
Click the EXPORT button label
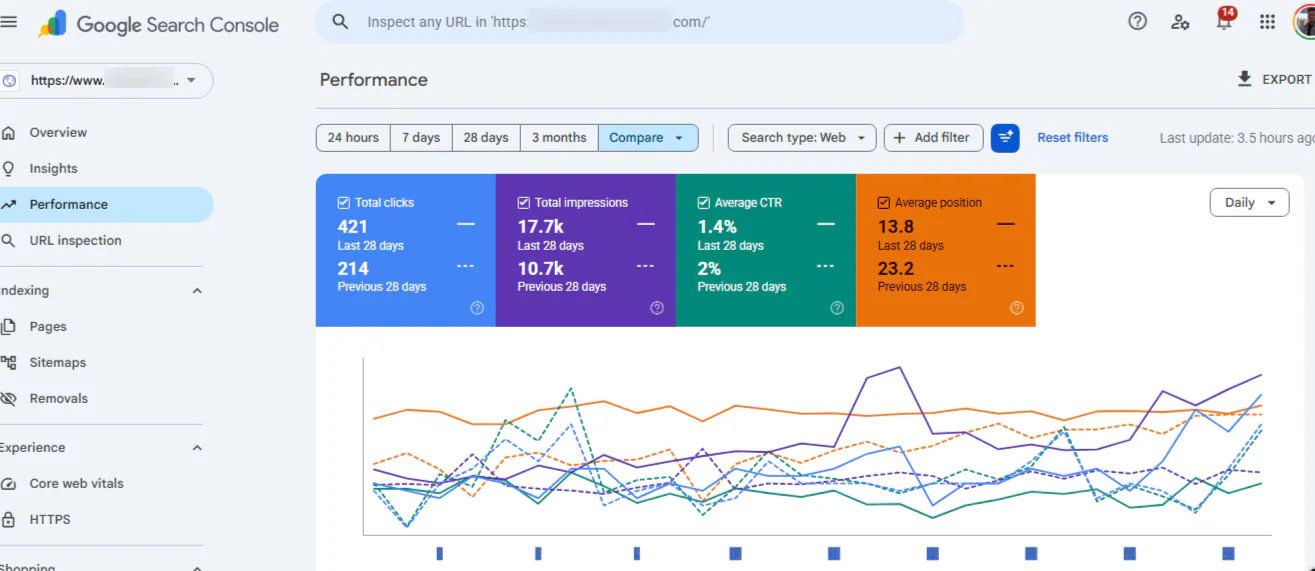1286,79
